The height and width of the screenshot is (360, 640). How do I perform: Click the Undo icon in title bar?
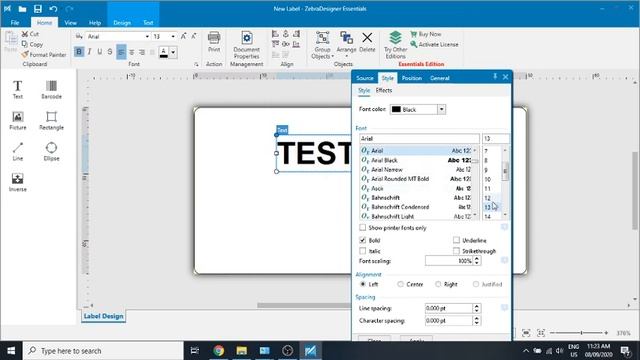tap(53, 9)
